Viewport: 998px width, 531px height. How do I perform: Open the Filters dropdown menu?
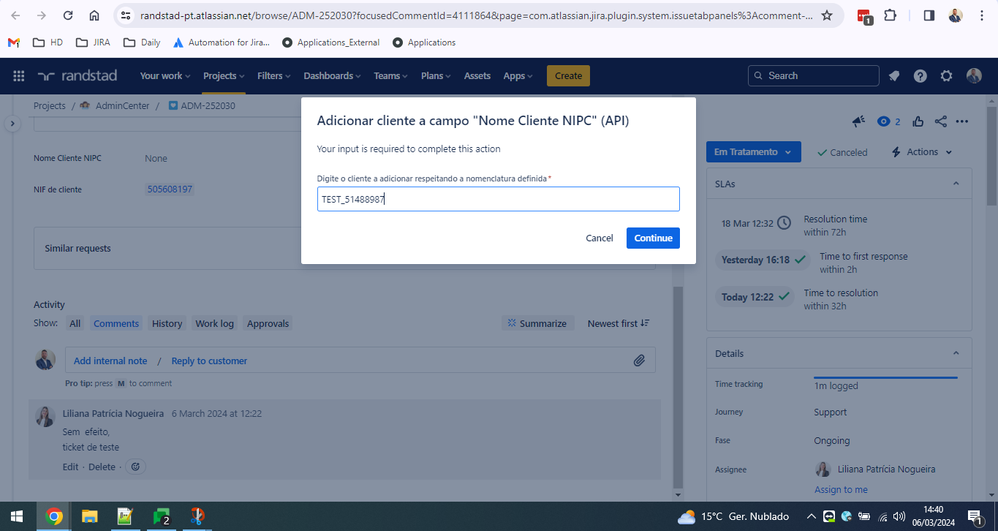click(x=274, y=76)
